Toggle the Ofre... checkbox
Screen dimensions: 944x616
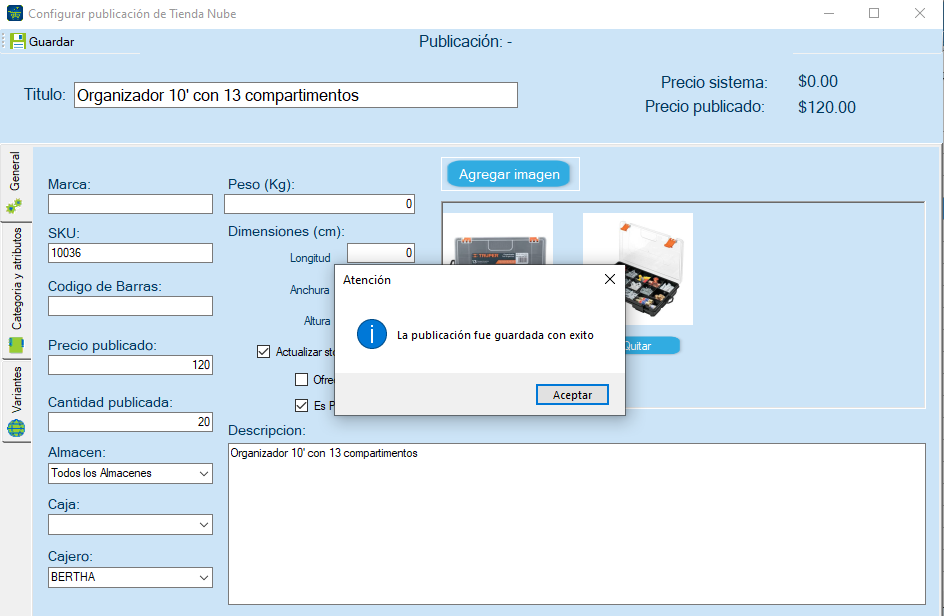[302, 380]
